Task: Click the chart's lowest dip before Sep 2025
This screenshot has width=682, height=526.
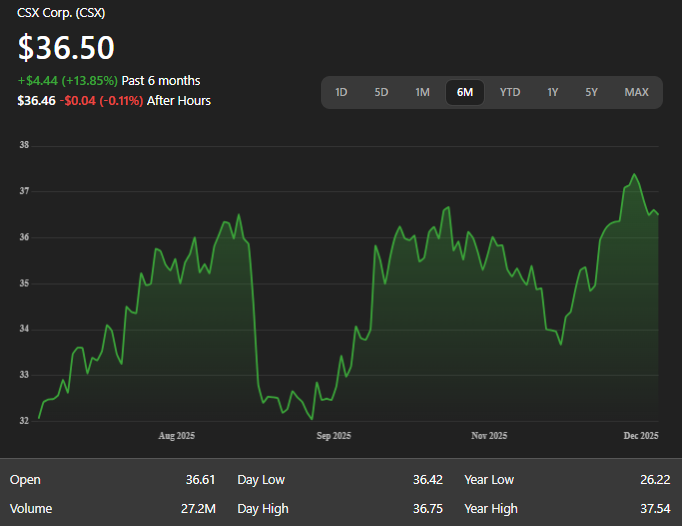Action: click(x=312, y=419)
